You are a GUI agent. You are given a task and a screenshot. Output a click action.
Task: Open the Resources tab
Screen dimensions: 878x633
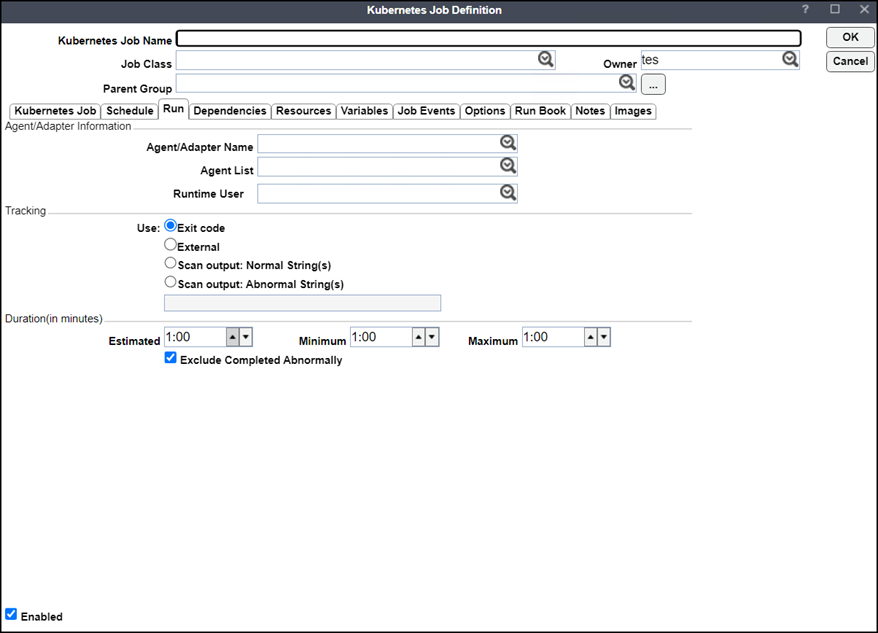click(x=303, y=111)
